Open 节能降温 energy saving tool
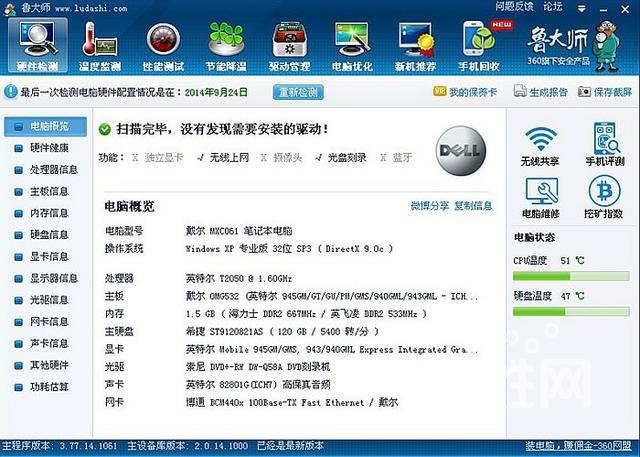 point(226,47)
